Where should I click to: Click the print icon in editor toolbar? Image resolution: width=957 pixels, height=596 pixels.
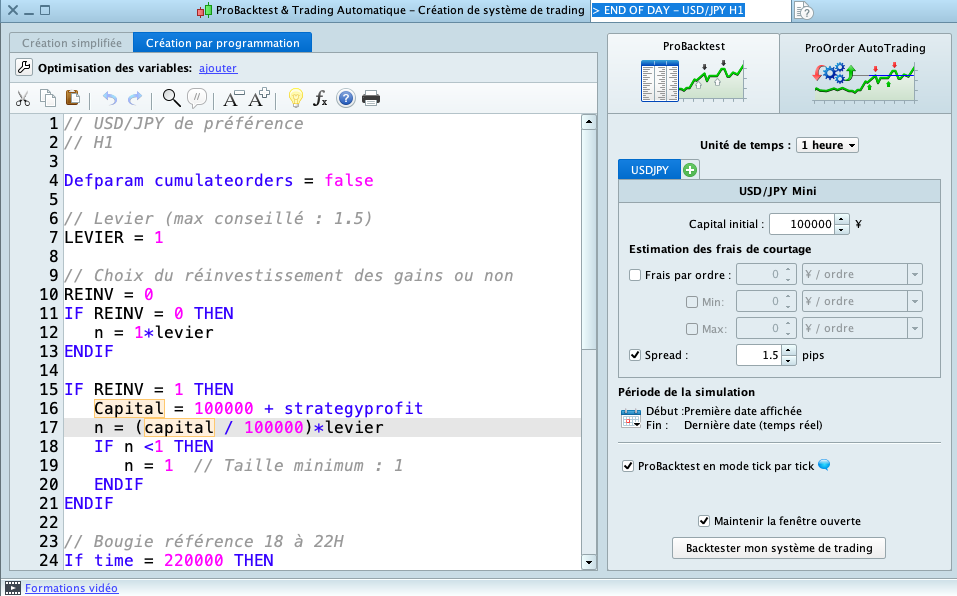[371, 98]
